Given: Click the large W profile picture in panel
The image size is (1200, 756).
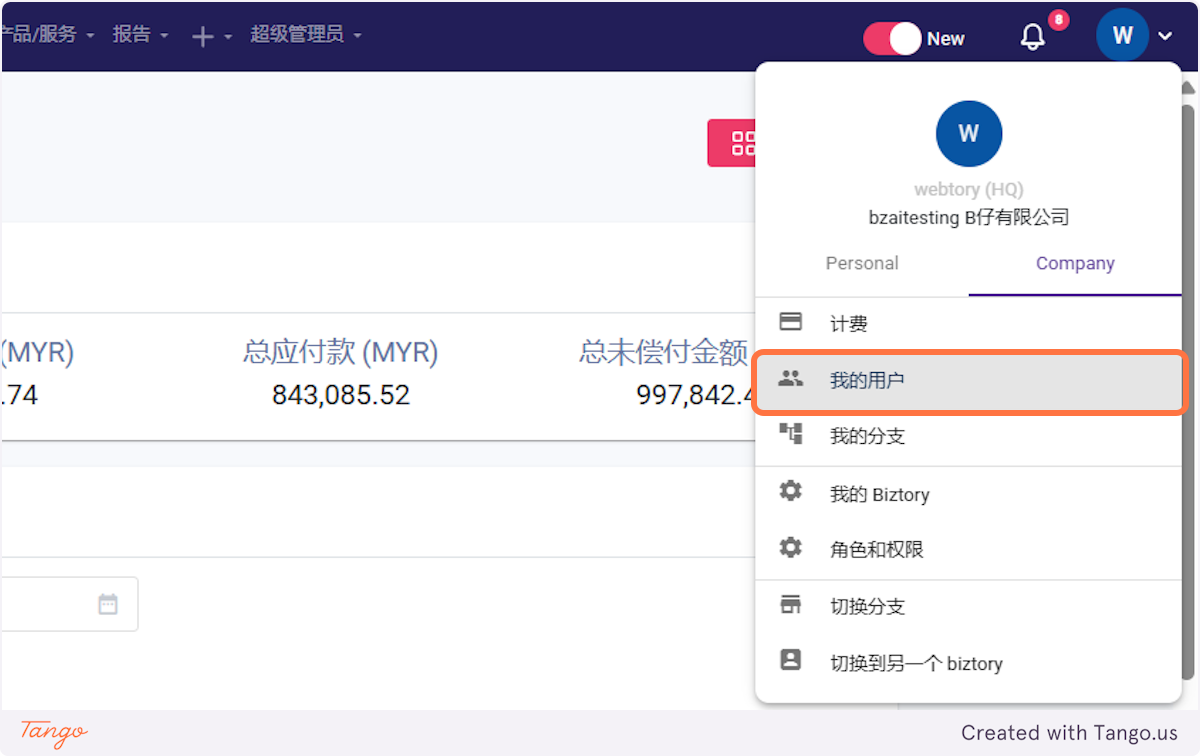Looking at the screenshot, I should [969, 134].
